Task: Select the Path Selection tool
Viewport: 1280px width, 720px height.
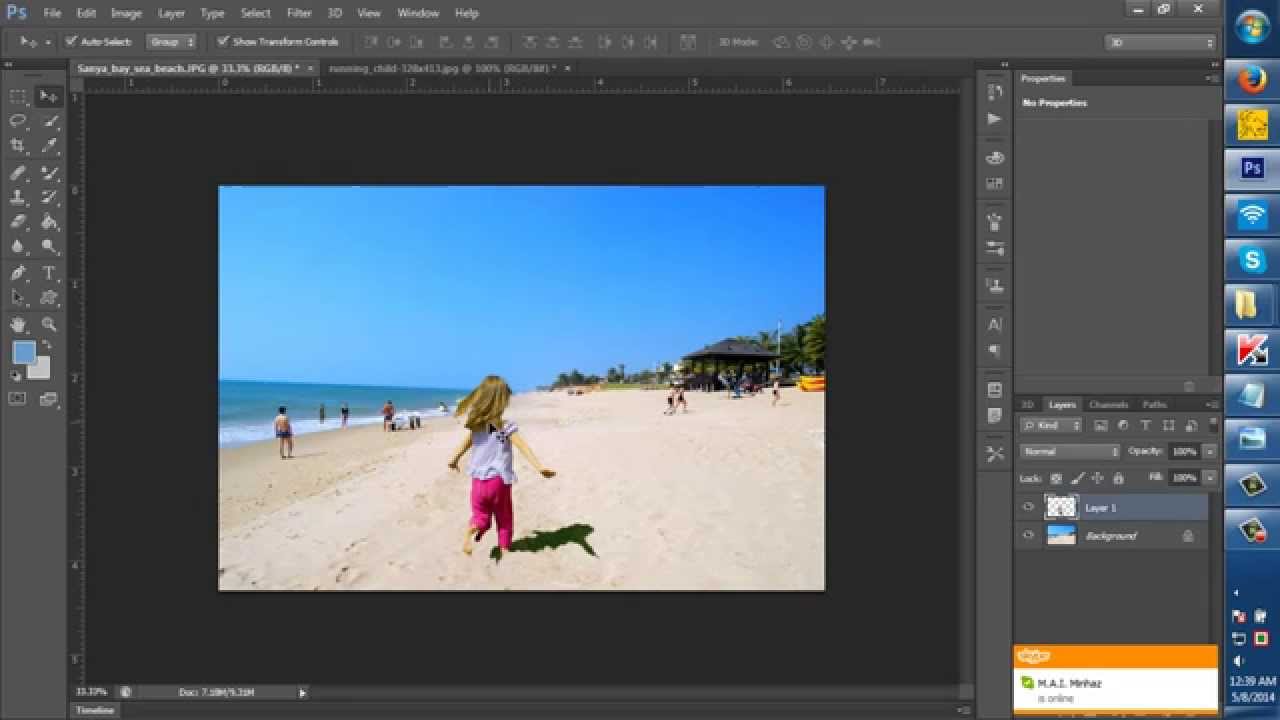Action: 18,298
